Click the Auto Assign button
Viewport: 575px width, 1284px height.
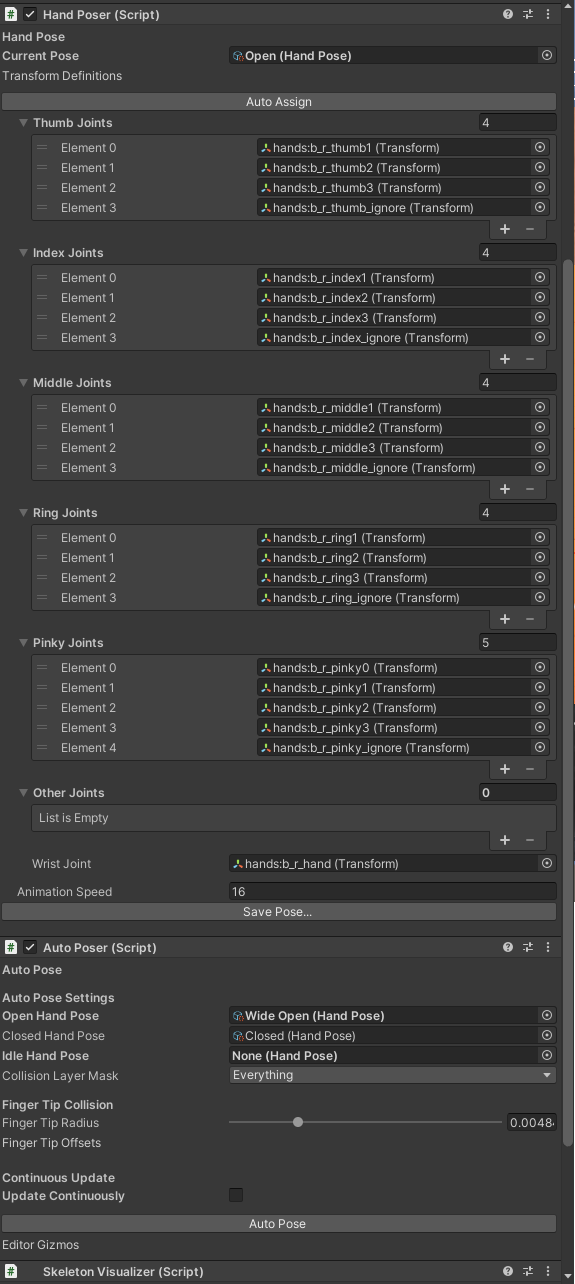[279, 102]
